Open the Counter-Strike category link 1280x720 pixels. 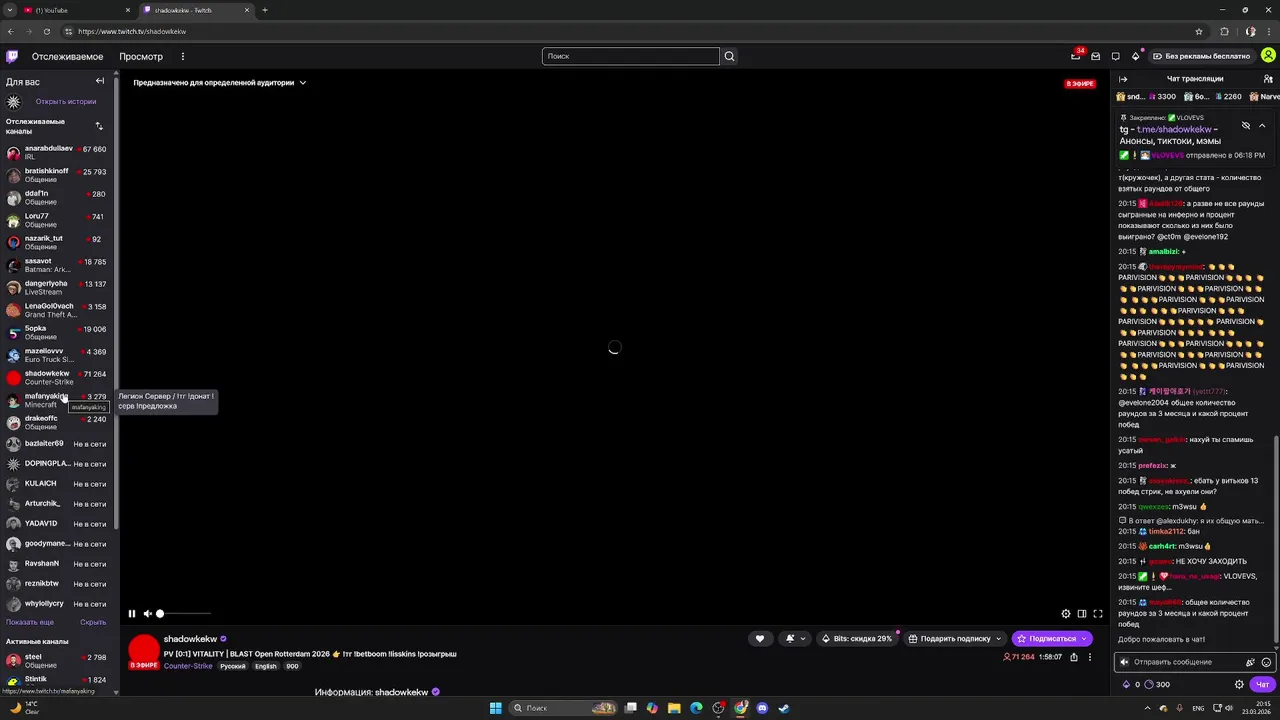pyautogui.click(x=188, y=666)
